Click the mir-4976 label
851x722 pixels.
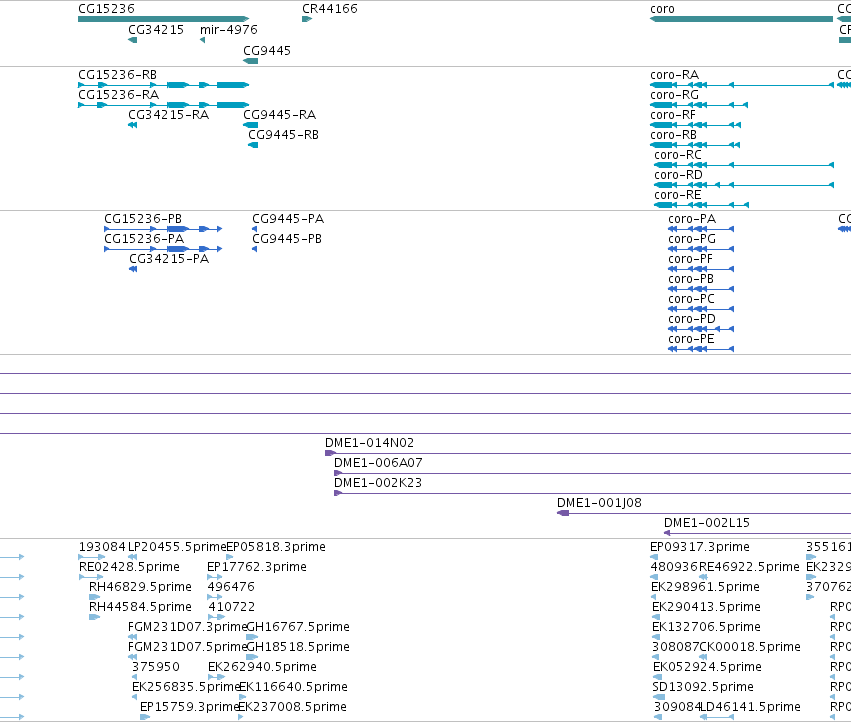click(228, 29)
